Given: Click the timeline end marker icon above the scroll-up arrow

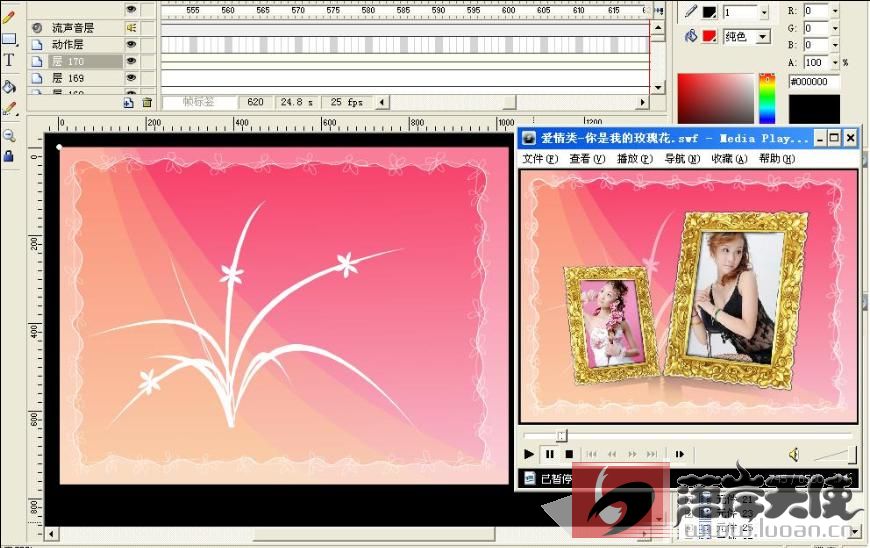Looking at the screenshot, I should (x=659, y=10).
